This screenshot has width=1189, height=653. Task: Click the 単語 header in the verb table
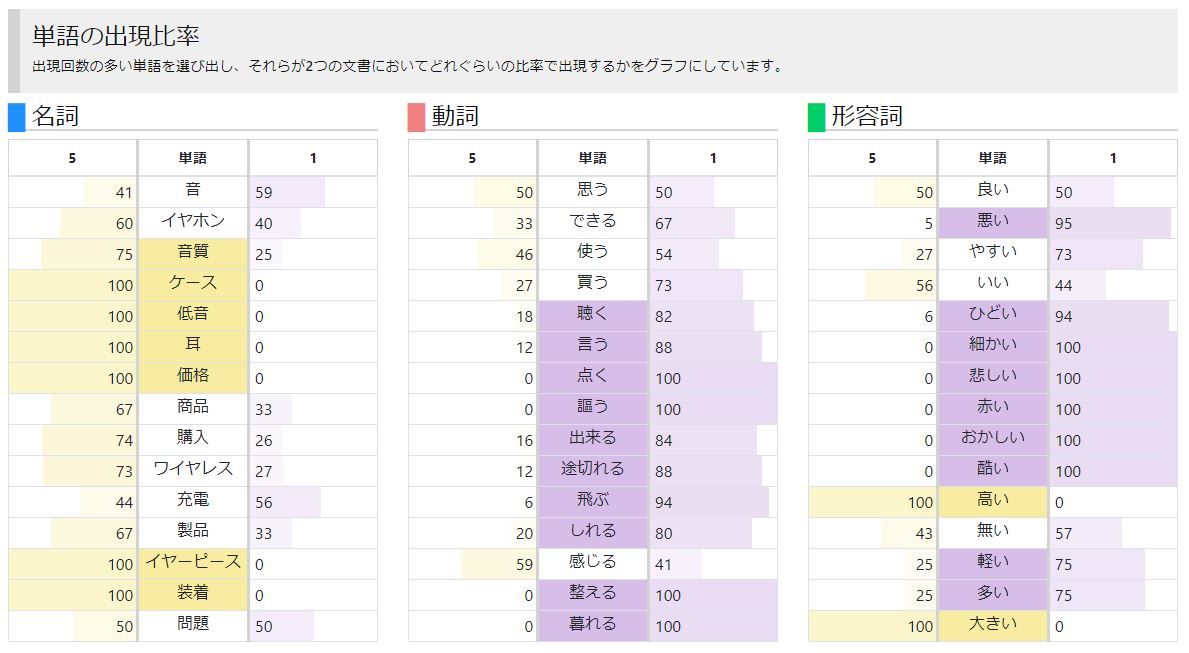pos(593,158)
